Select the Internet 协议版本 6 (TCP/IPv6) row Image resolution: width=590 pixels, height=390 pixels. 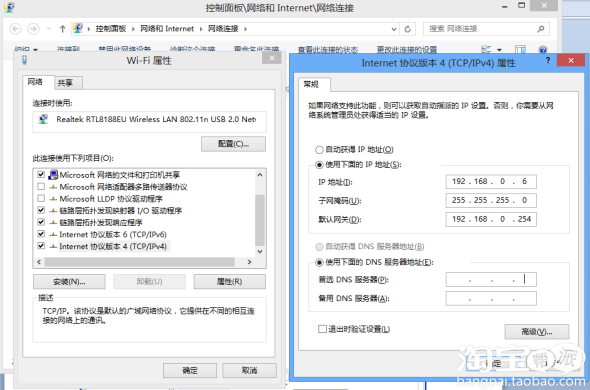coord(113,235)
